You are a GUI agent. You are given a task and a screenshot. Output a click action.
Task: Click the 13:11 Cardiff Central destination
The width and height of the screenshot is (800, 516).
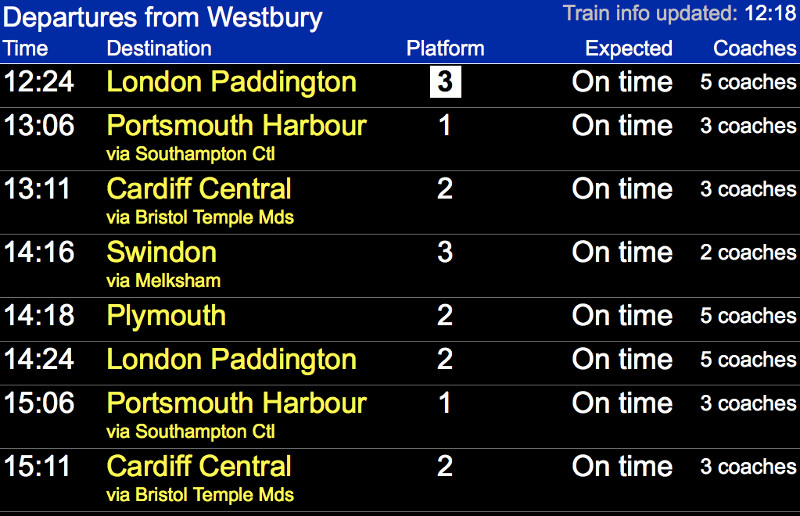coord(199,189)
